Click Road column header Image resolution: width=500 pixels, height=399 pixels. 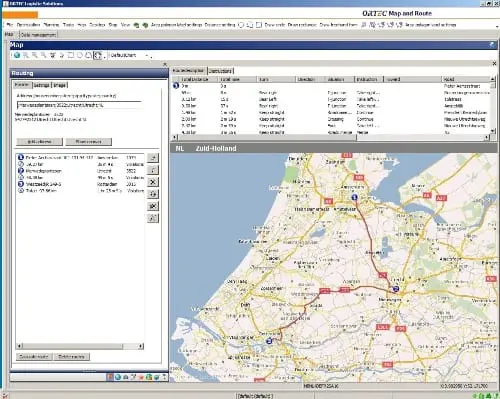coord(465,79)
